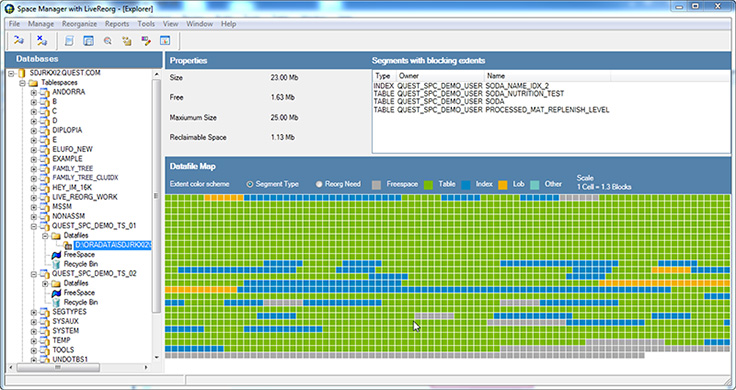Collapse the QUEST_SPC_DEMO_TS_01 node
The width and height of the screenshot is (736, 390).
pos(34,226)
